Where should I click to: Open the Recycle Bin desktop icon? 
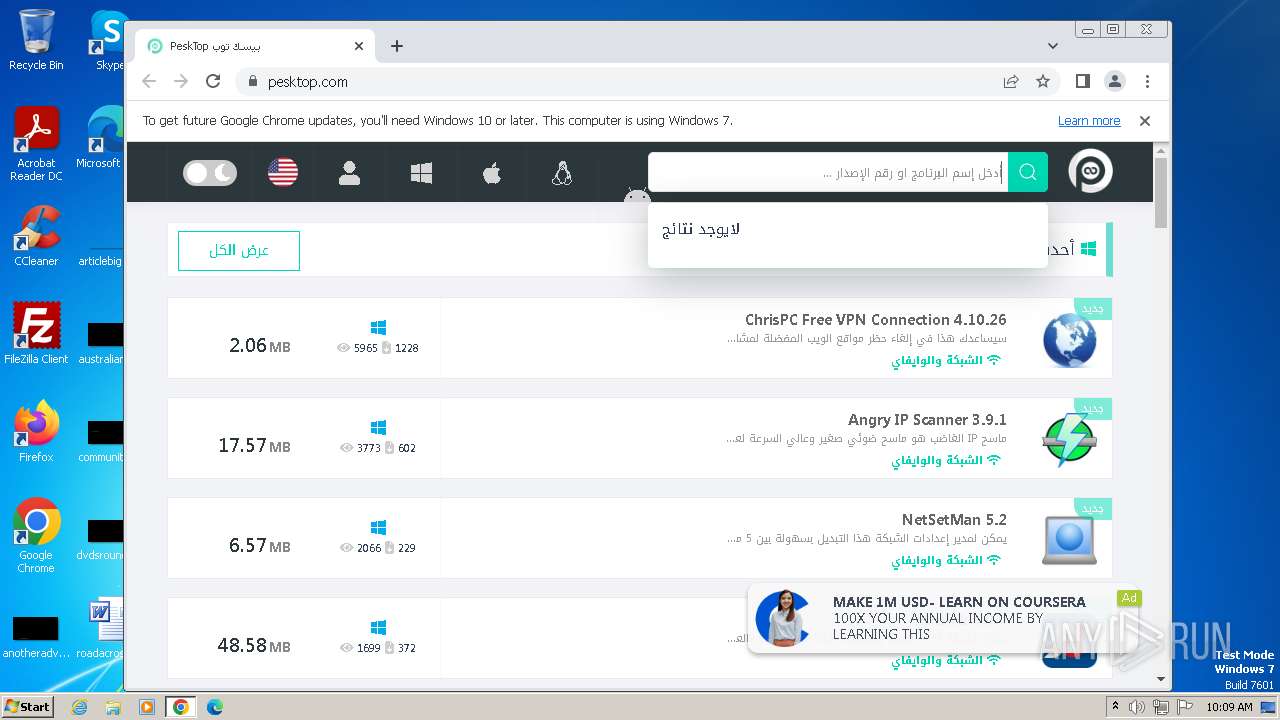[36, 40]
